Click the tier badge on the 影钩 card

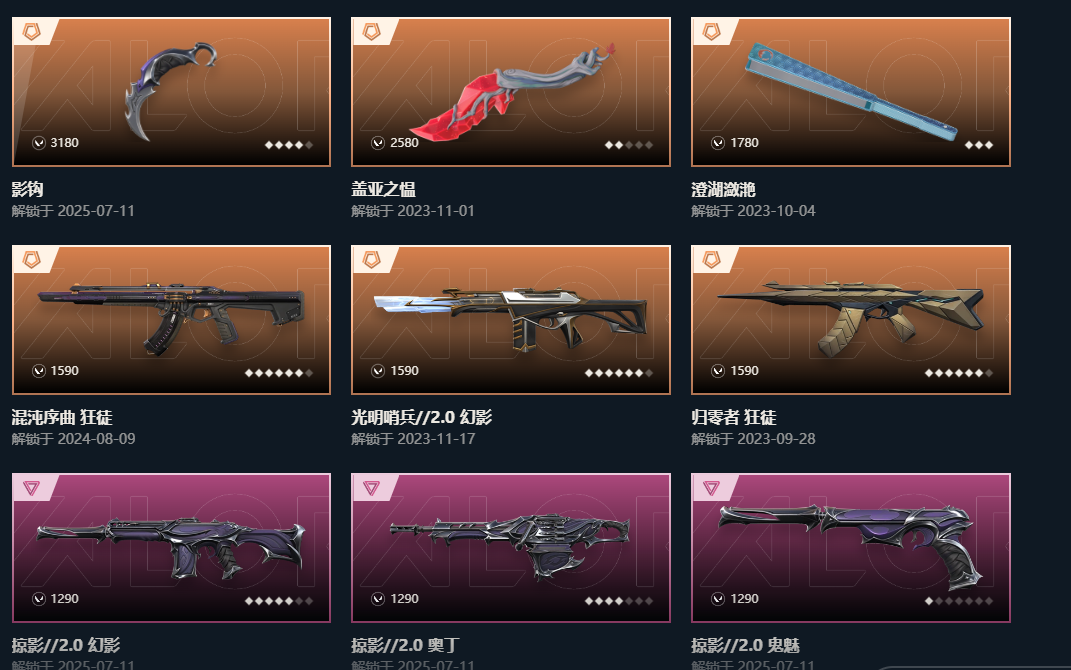coord(31,31)
